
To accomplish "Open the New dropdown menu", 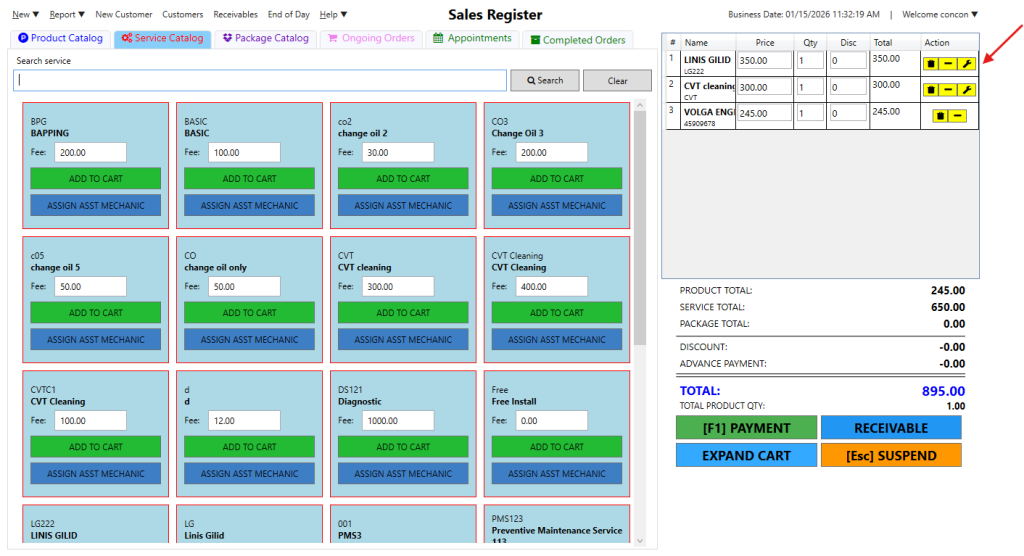I will pyautogui.click(x=26, y=15).
